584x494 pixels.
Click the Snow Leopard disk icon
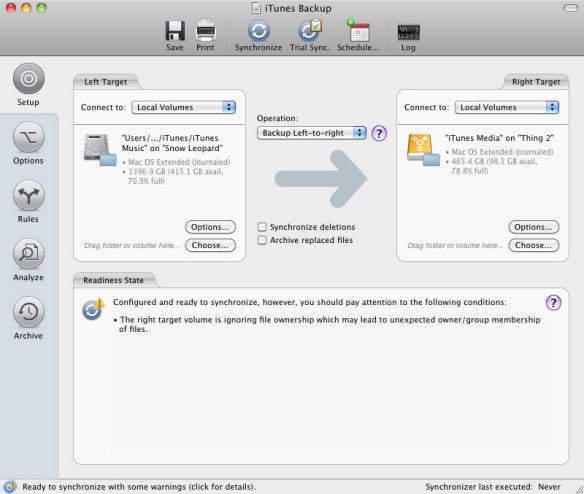(x=99, y=150)
